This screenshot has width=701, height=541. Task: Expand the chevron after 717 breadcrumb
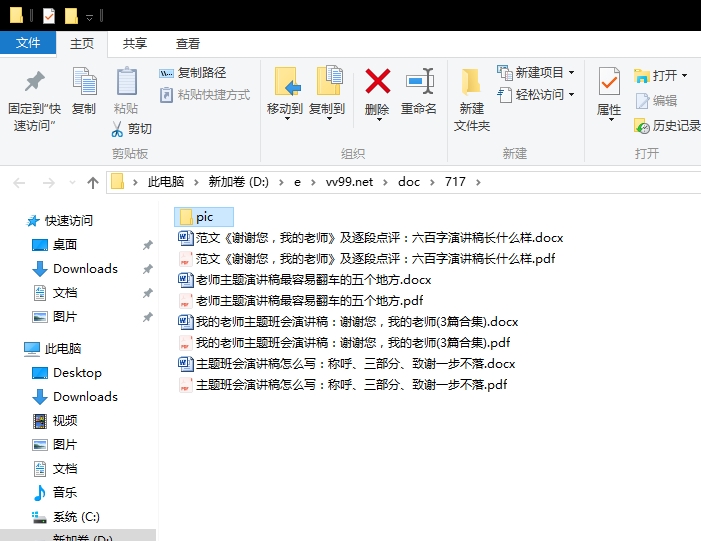point(478,182)
